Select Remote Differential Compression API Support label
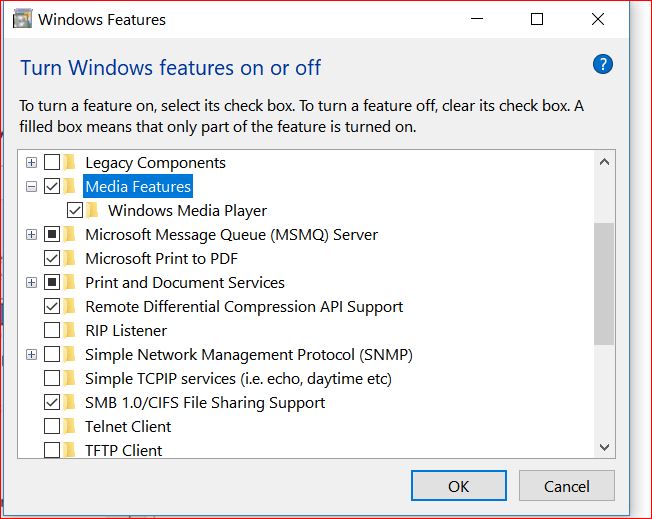 tap(244, 306)
